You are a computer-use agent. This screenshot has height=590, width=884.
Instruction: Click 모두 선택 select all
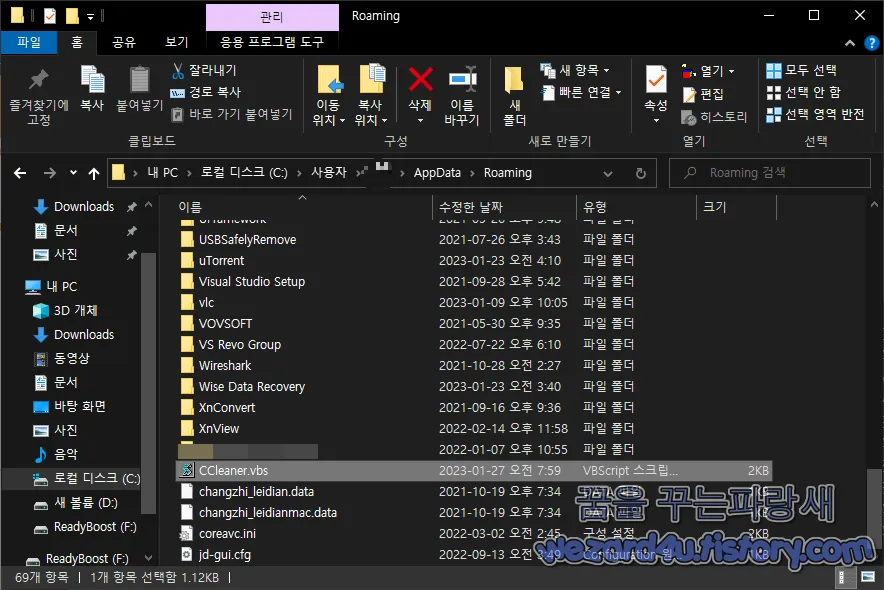tap(801, 70)
